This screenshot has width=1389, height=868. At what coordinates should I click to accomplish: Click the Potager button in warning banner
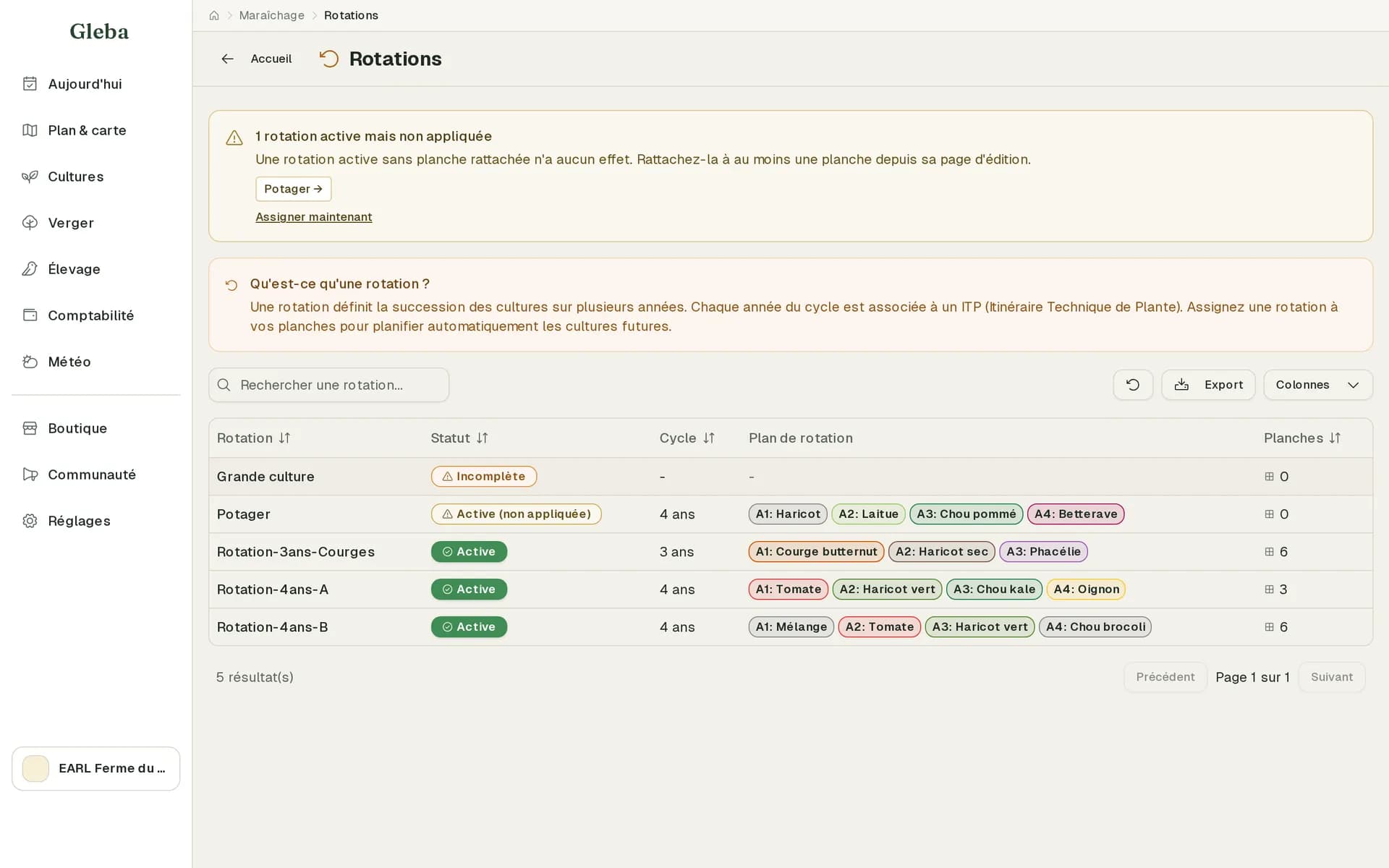(293, 189)
